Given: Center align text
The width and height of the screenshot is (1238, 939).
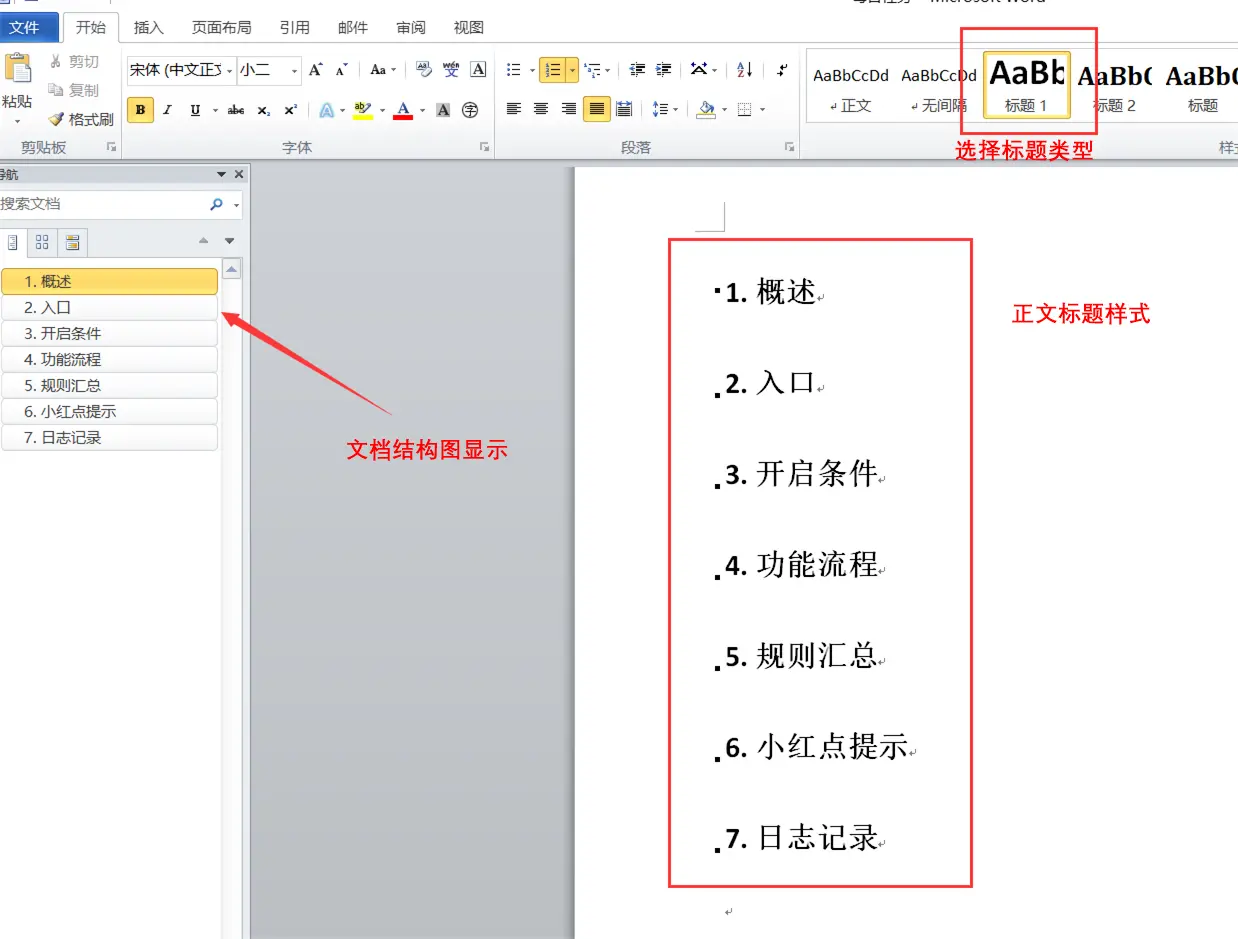Looking at the screenshot, I should [x=541, y=109].
